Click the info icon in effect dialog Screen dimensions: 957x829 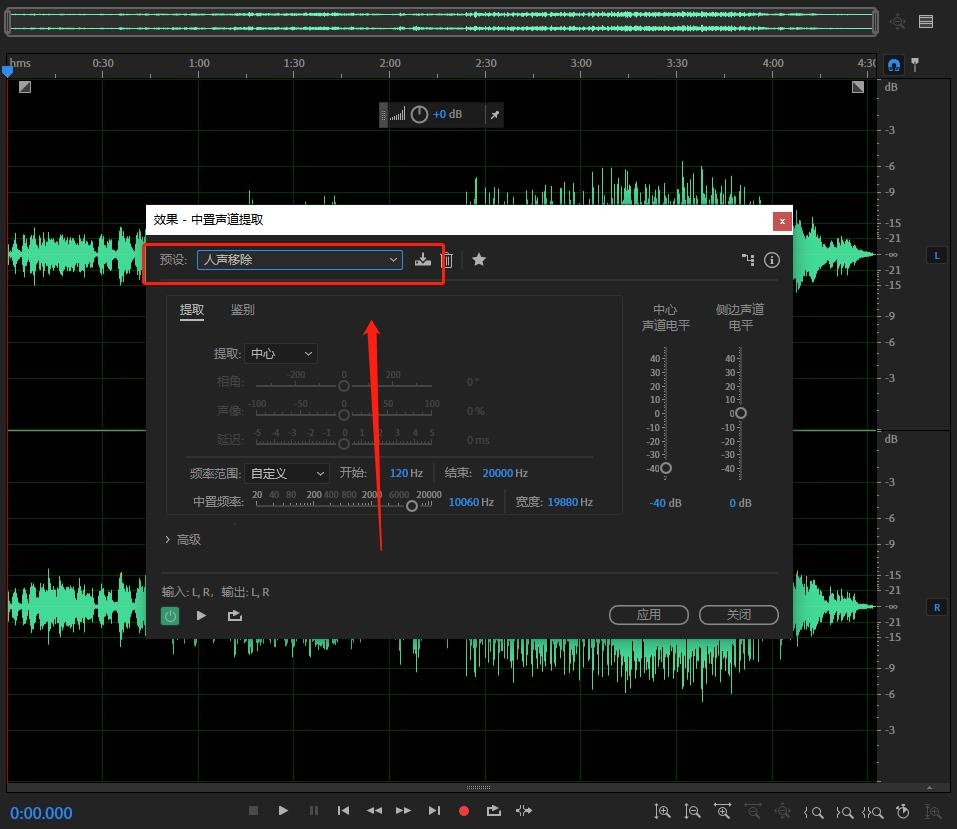[772, 260]
